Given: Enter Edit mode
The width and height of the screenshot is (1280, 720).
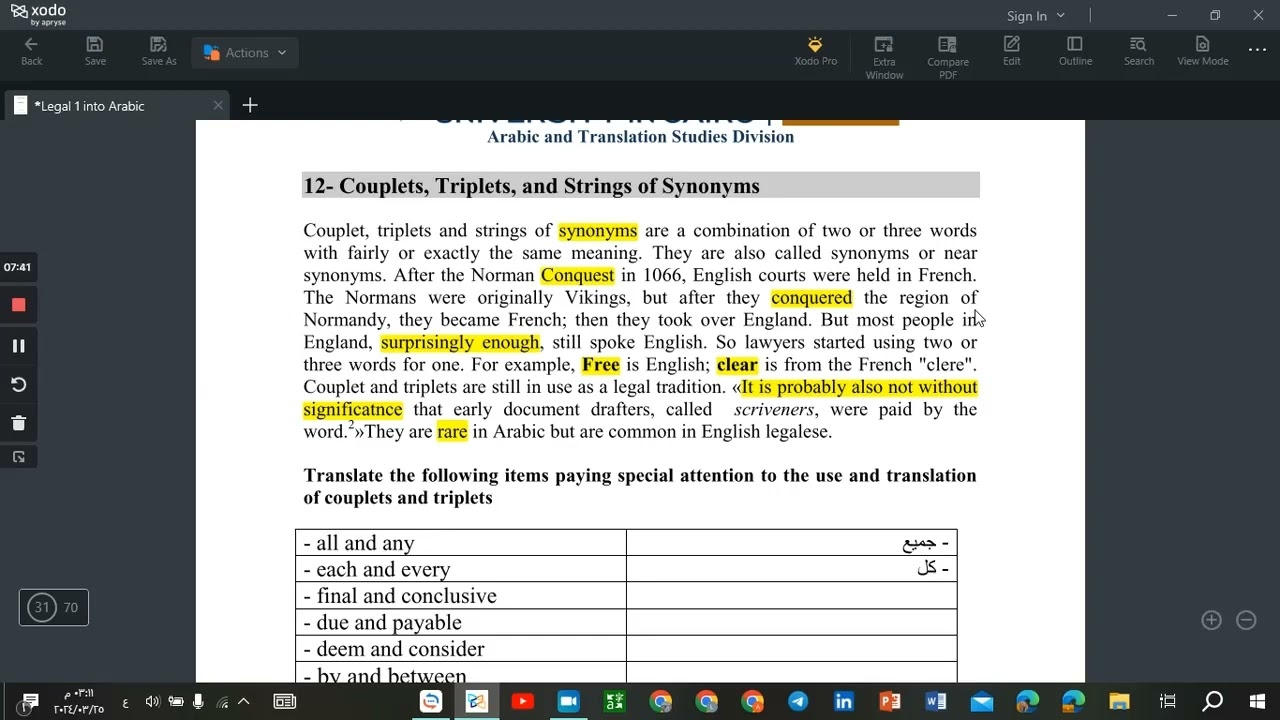Looking at the screenshot, I should pos(1012,52).
